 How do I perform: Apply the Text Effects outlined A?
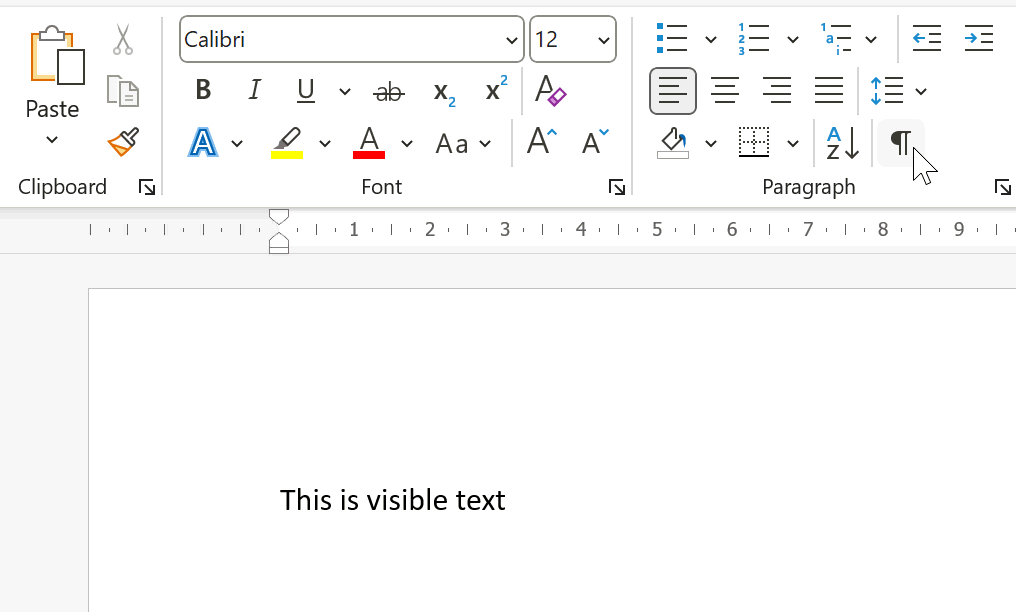coord(203,143)
